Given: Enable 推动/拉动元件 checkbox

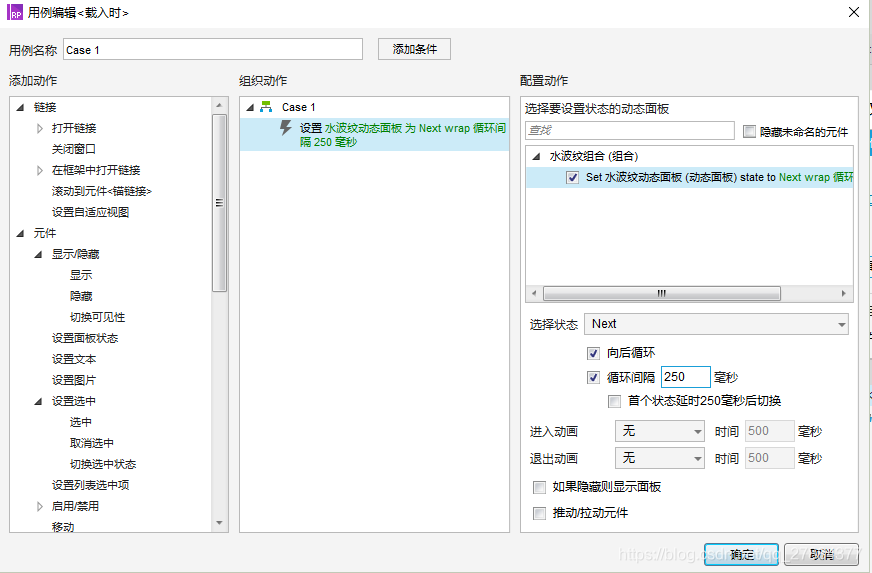Looking at the screenshot, I should tap(539, 513).
